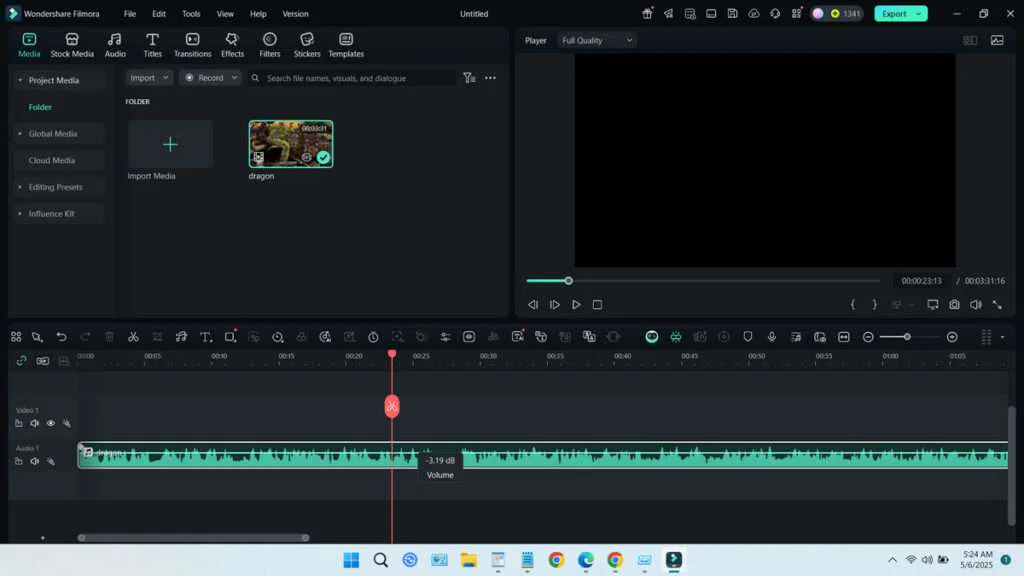Hide the Video 1 track

(x=50, y=423)
